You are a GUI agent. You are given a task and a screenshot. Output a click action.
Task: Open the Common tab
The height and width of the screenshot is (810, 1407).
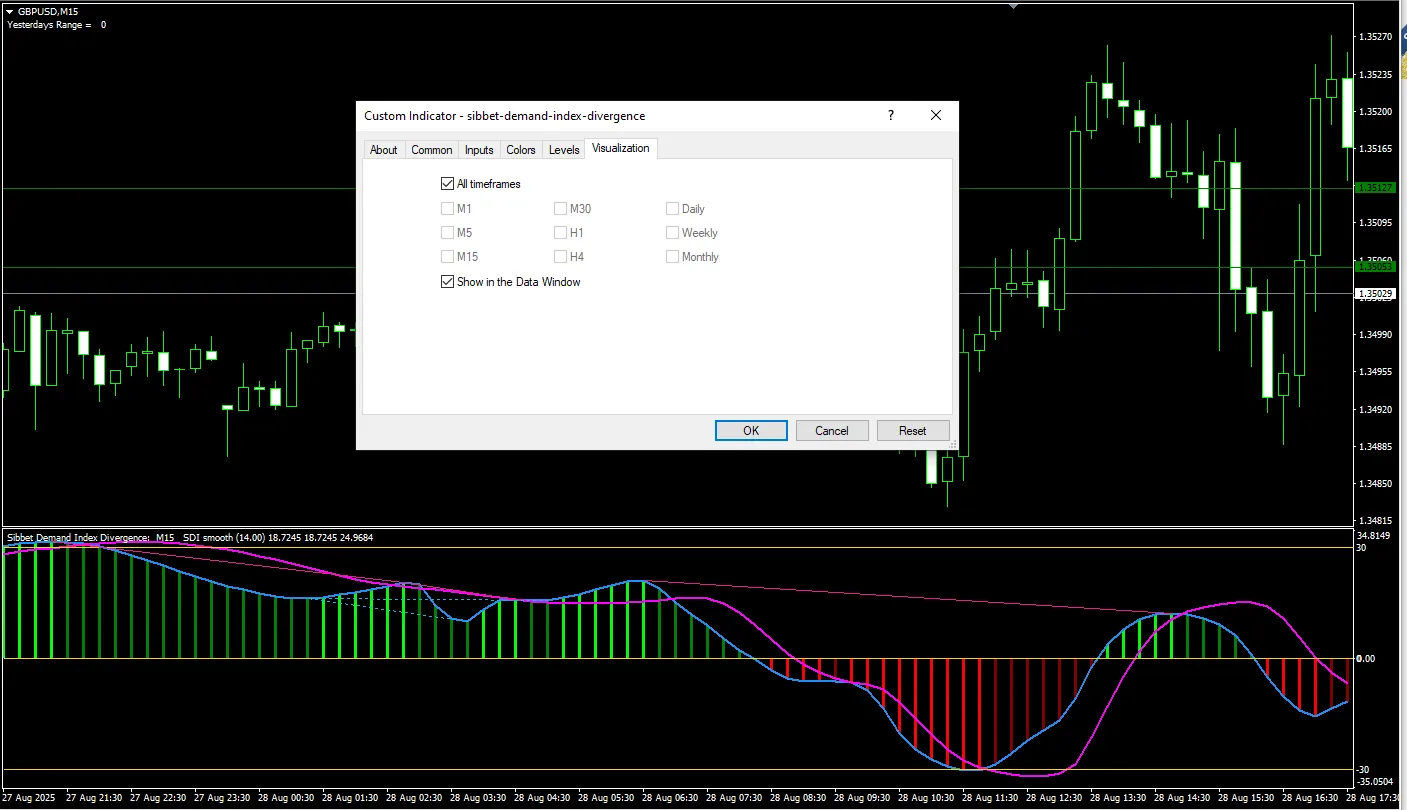[432, 150]
